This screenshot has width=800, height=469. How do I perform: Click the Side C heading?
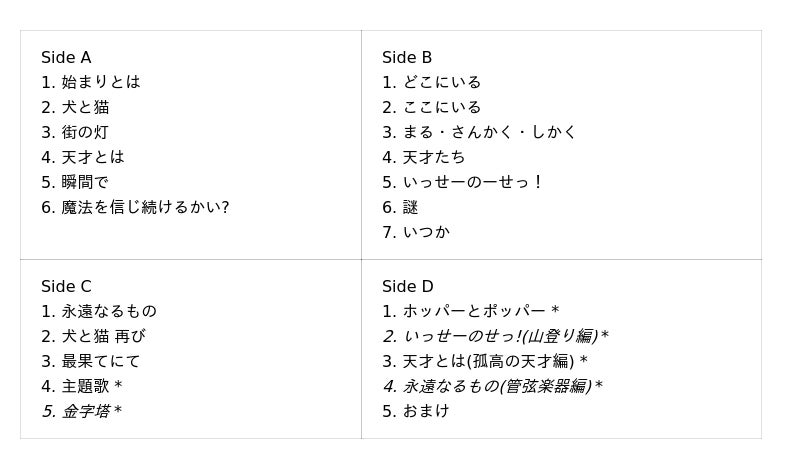[66, 287]
